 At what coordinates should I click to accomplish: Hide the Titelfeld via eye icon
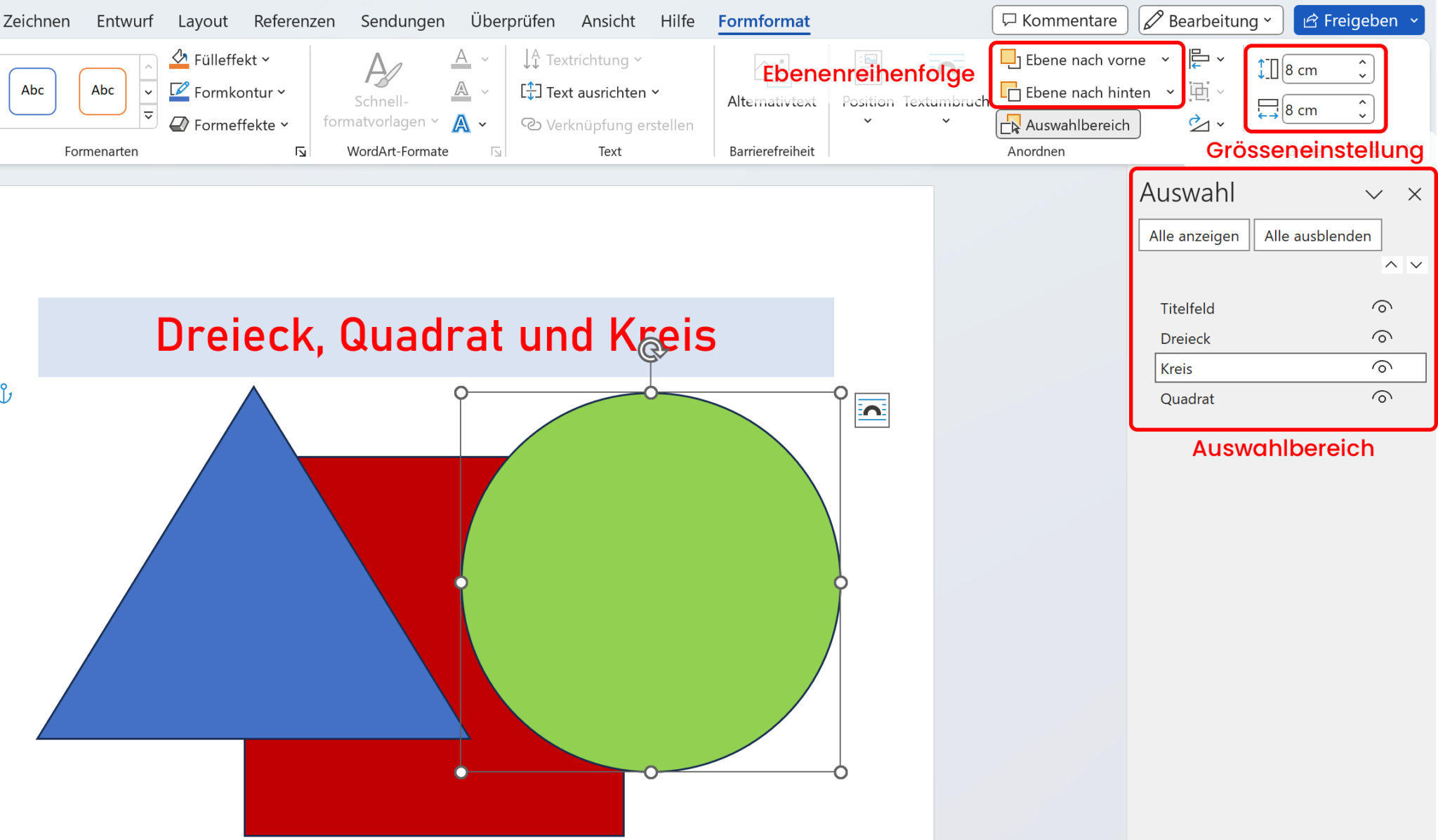click(1382, 307)
